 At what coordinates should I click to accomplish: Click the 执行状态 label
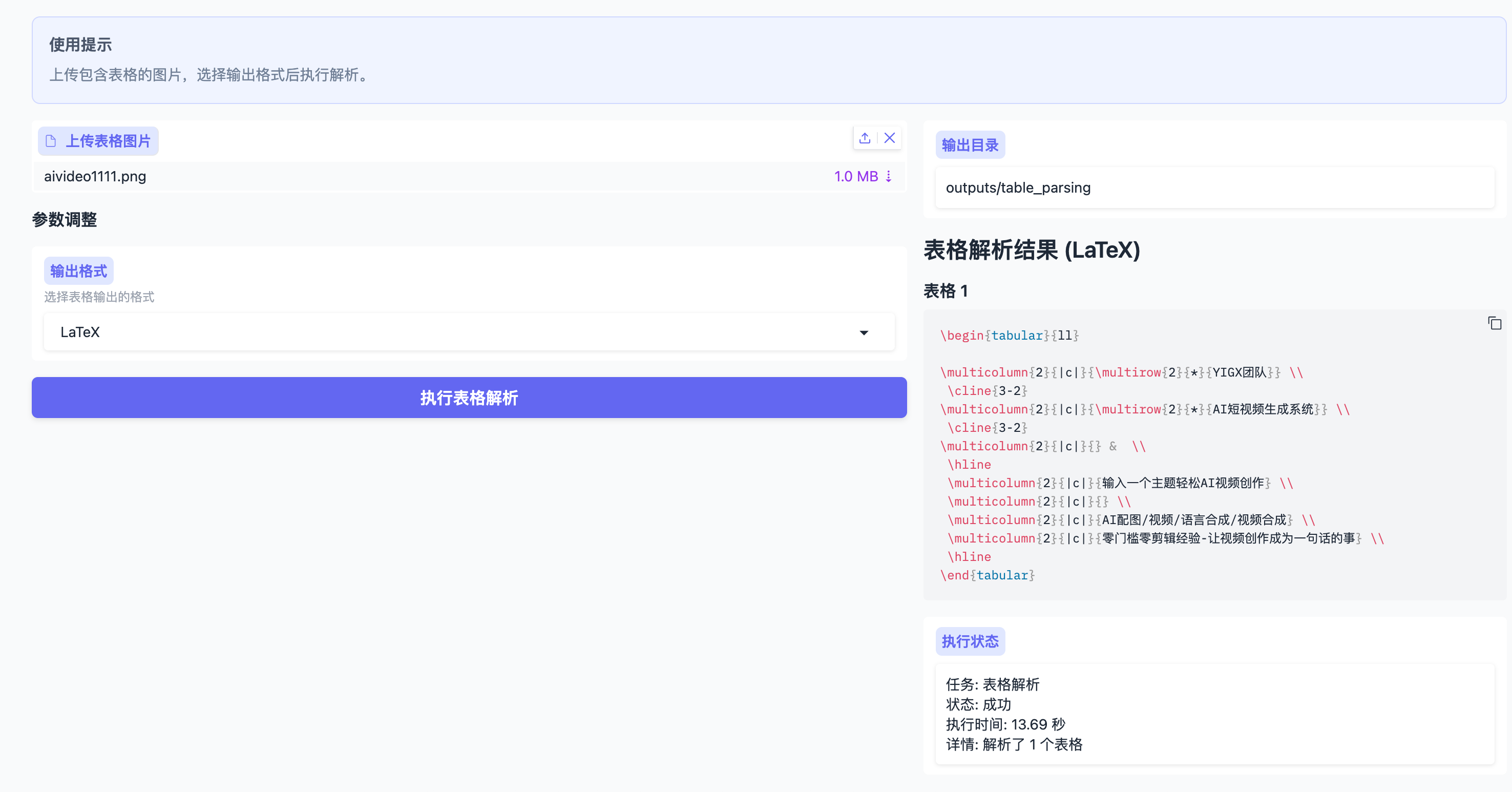click(970, 642)
